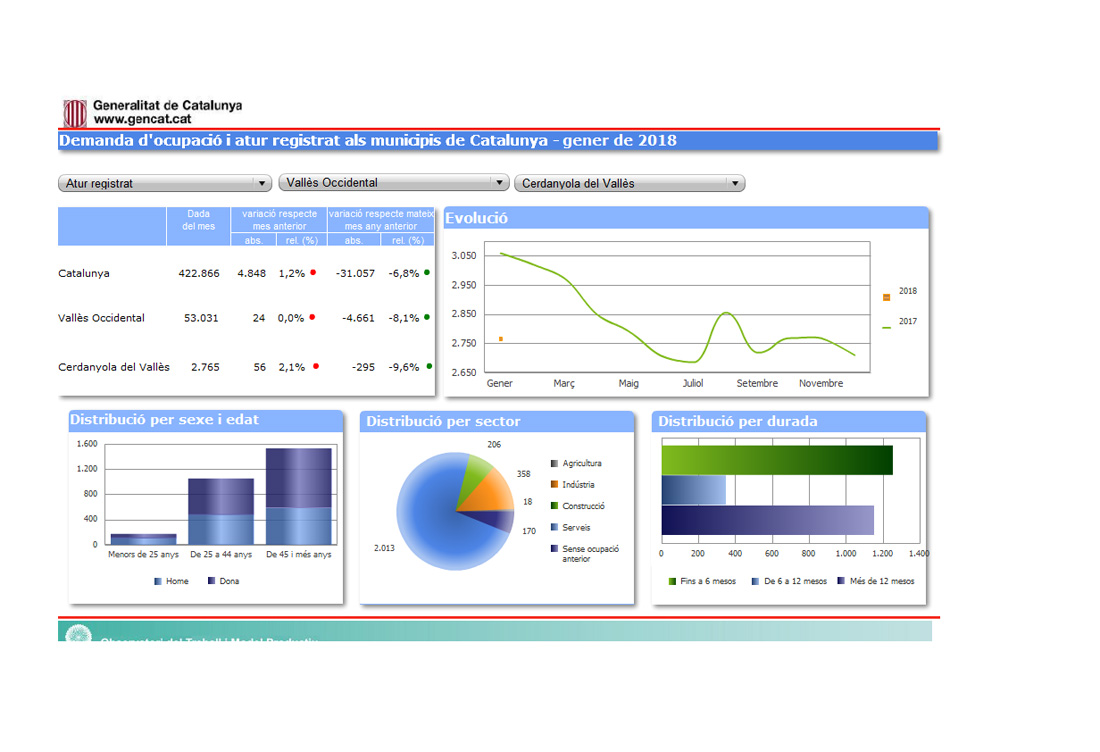Click the De 25 a 44 anys bar
The image size is (1100, 752).
coord(221,511)
